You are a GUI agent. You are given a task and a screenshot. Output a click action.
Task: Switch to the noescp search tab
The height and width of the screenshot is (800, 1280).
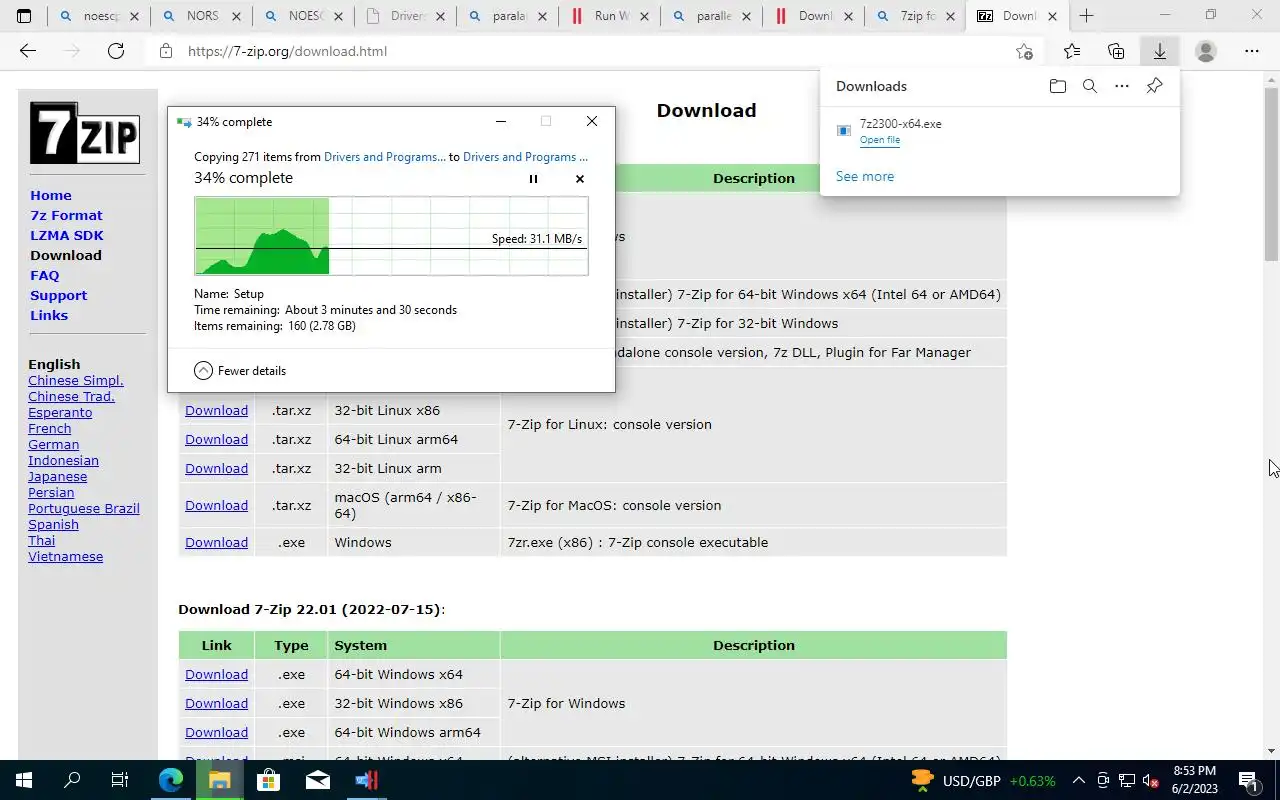pos(99,16)
